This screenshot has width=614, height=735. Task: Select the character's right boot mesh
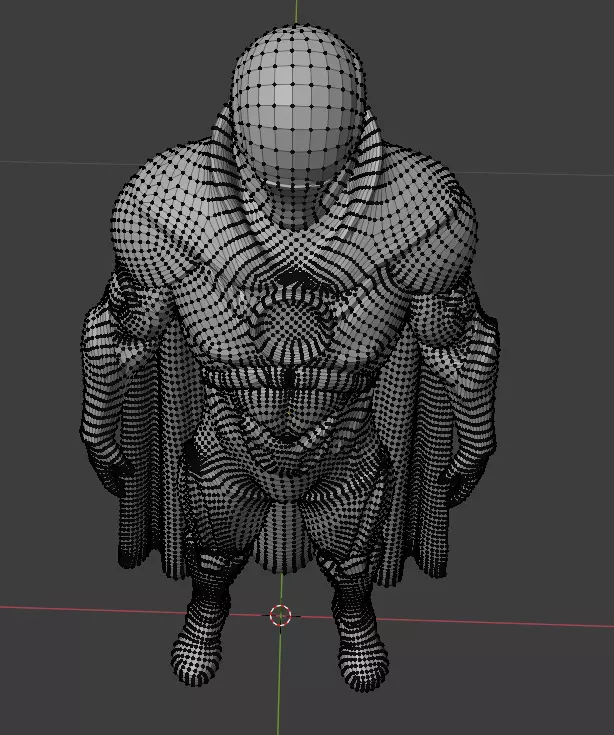pos(200,633)
